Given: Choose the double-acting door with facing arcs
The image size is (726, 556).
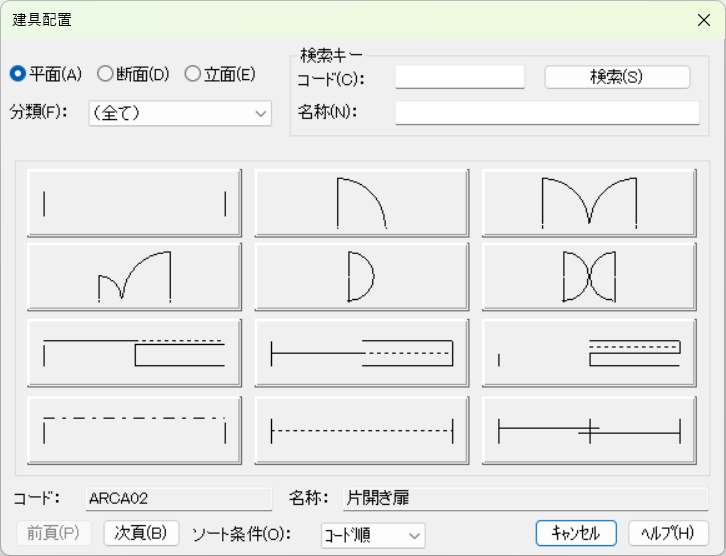Looking at the screenshot, I should point(589,278).
